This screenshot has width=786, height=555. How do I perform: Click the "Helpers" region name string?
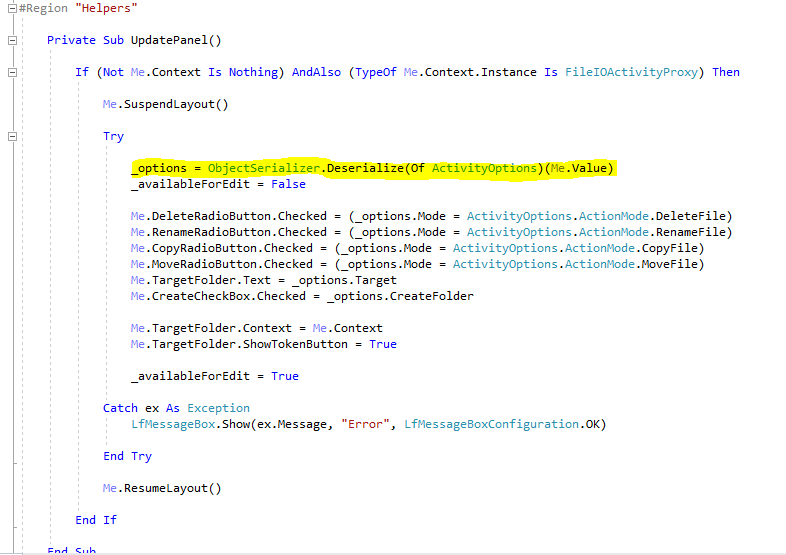coord(106,8)
